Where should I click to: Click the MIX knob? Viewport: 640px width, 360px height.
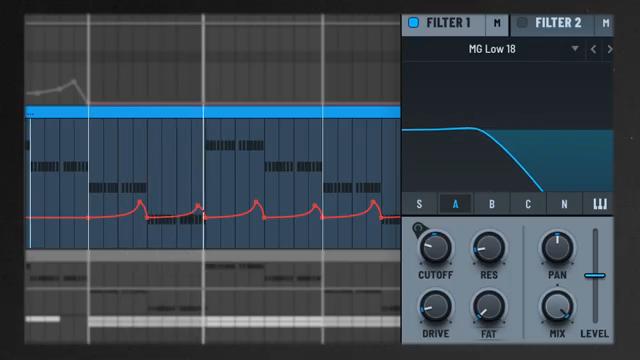click(x=557, y=307)
